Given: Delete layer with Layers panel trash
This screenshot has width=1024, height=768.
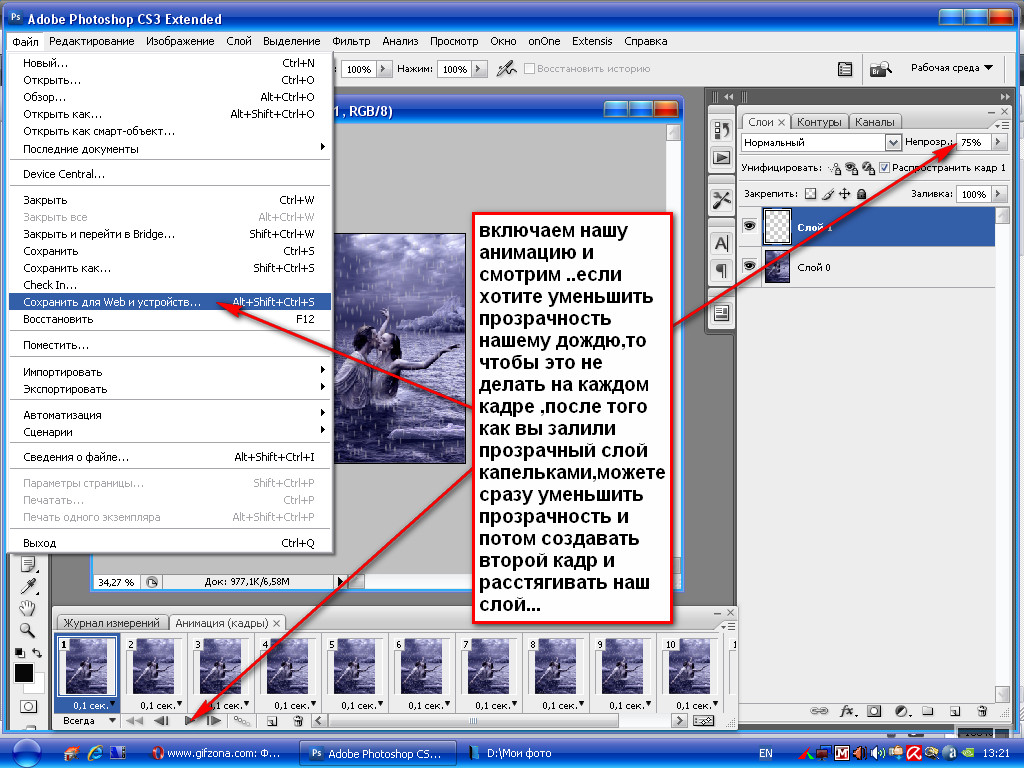Looking at the screenshot, I should (x=982, y=711).
